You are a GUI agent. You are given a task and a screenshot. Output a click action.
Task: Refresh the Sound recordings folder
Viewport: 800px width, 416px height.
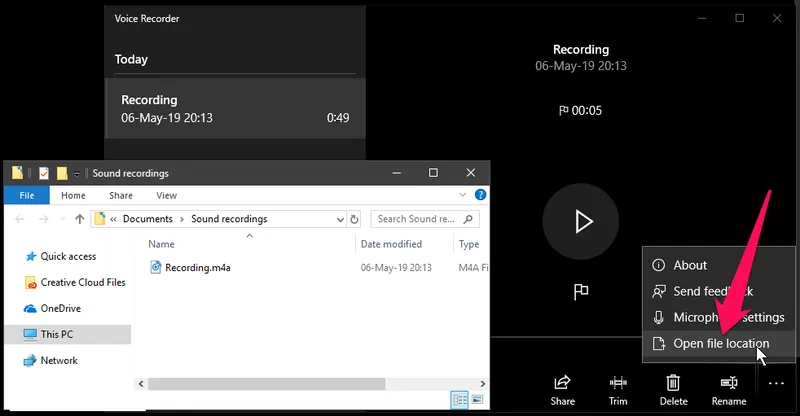(x=354, y=219)
